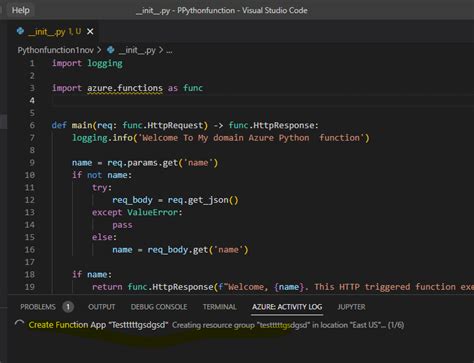Select AZURE: ACTIVITY LOG tab
Image resolution: width=474 pixels, height=363 pixels.
point(287,307)
